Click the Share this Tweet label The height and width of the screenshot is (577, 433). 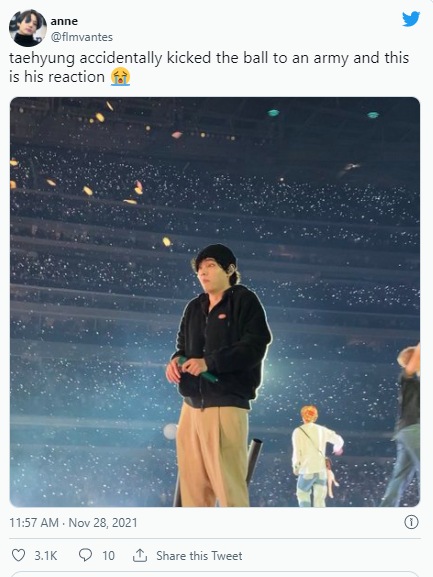click(x=199, y=556)
